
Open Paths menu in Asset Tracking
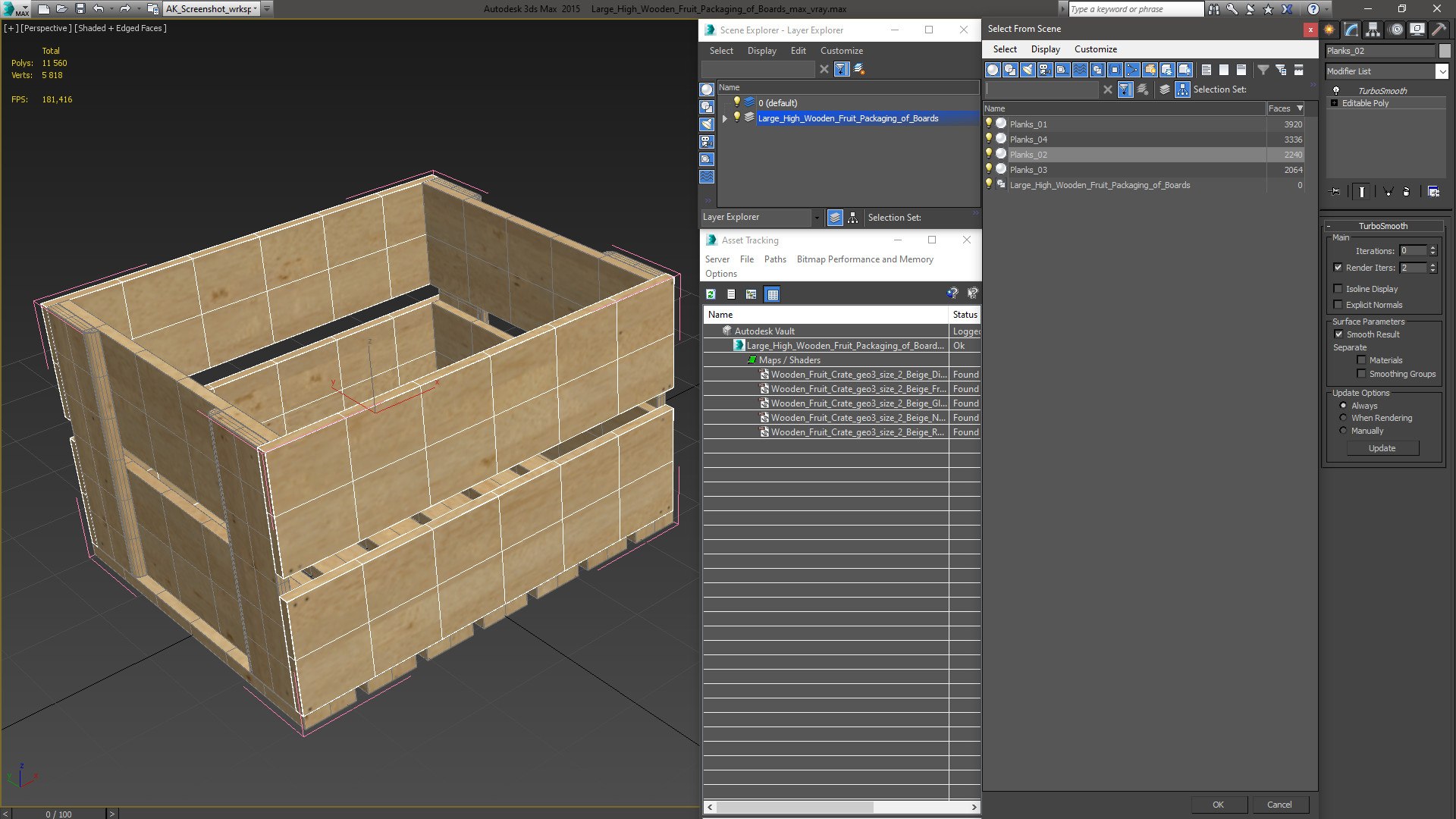click(775, 259)
